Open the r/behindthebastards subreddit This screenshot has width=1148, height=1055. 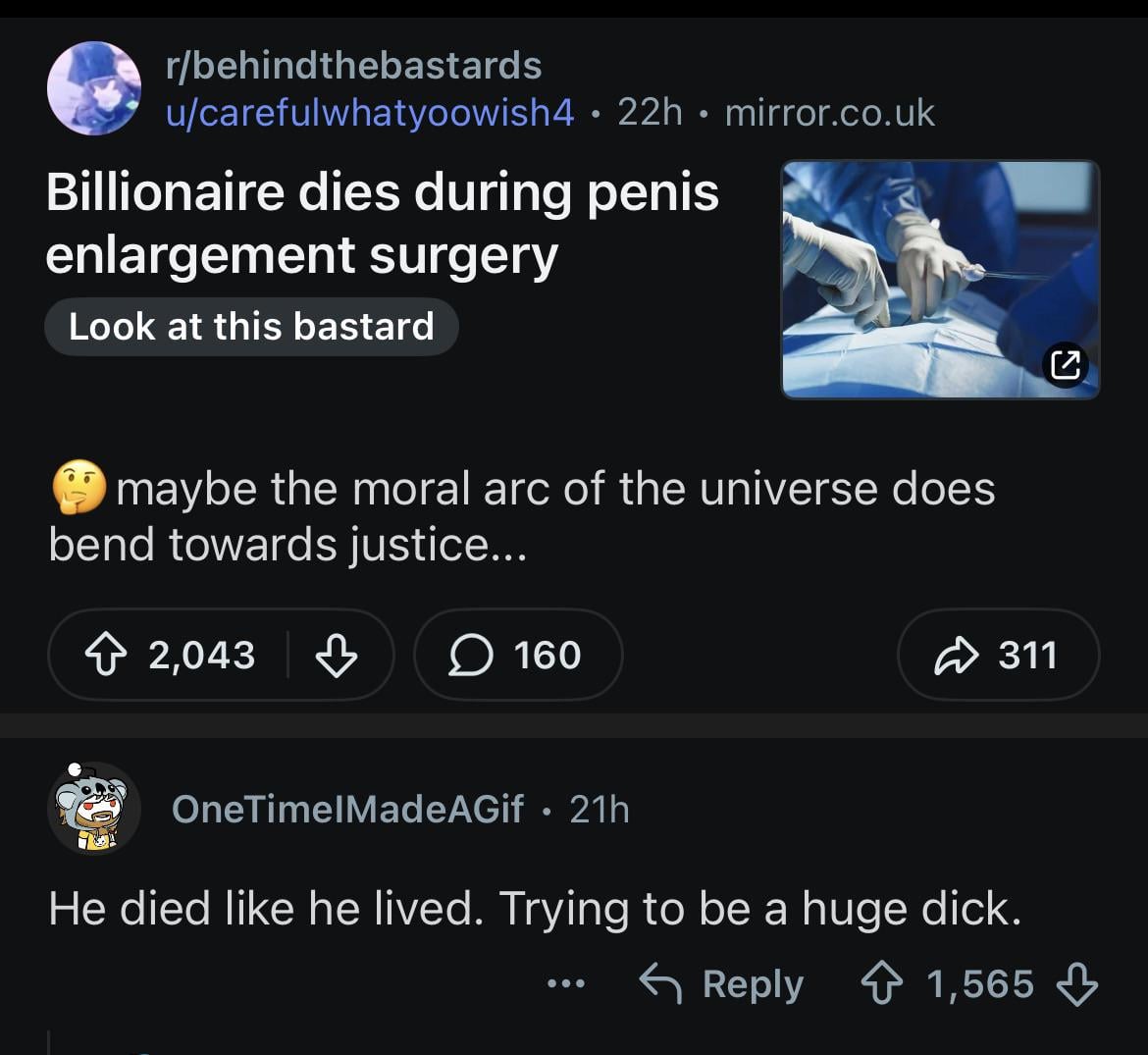tap(353, 66)
